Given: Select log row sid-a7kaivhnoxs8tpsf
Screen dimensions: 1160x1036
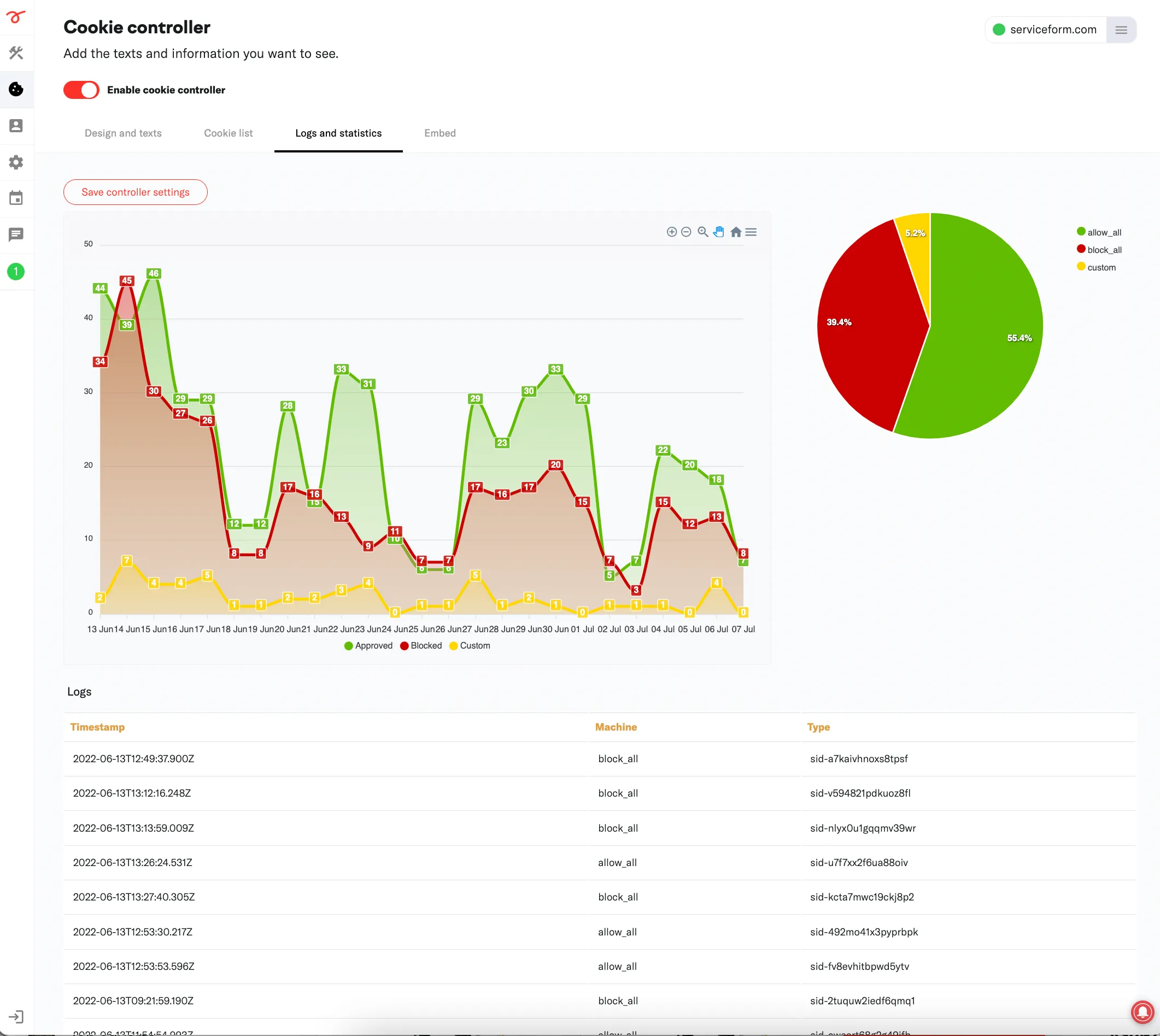Looking at the screenshot, I should (599, 759).
